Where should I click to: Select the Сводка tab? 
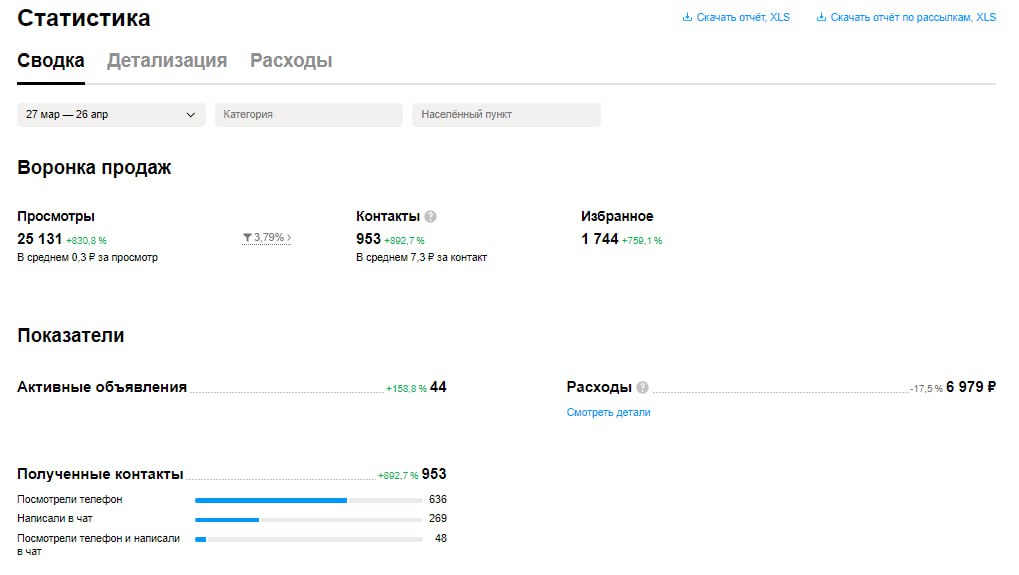tap(51, 61)
